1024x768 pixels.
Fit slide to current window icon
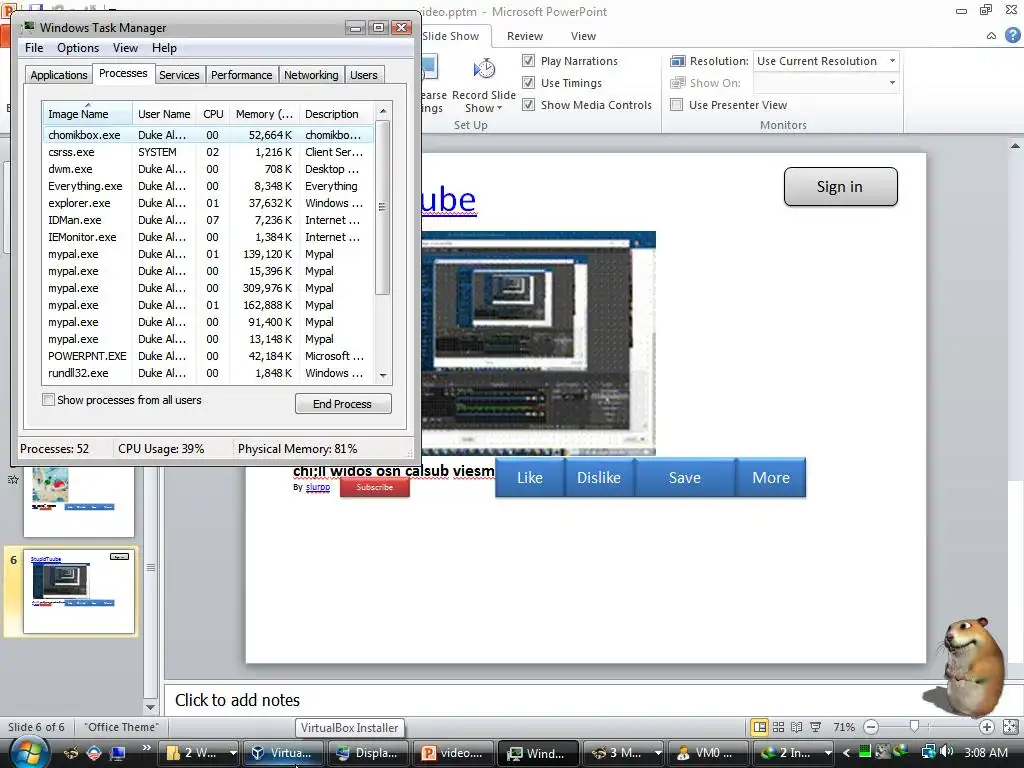(1010, 727)
